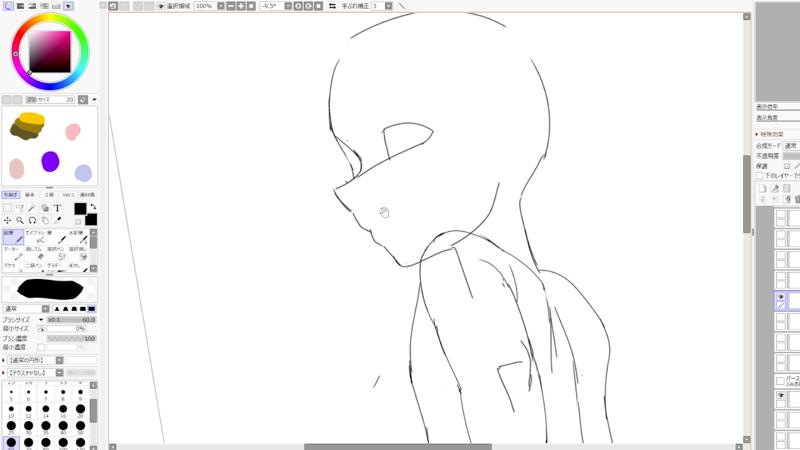
Task: Toggle clipping with lower layer checkbox
Action: (x=760, y=175)
